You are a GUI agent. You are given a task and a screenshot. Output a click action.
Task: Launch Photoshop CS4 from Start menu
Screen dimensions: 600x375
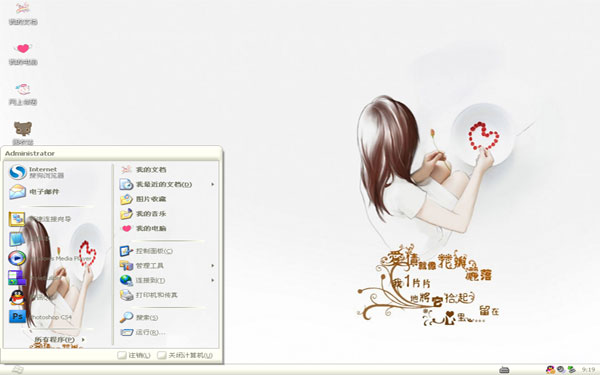coord(40,317)
